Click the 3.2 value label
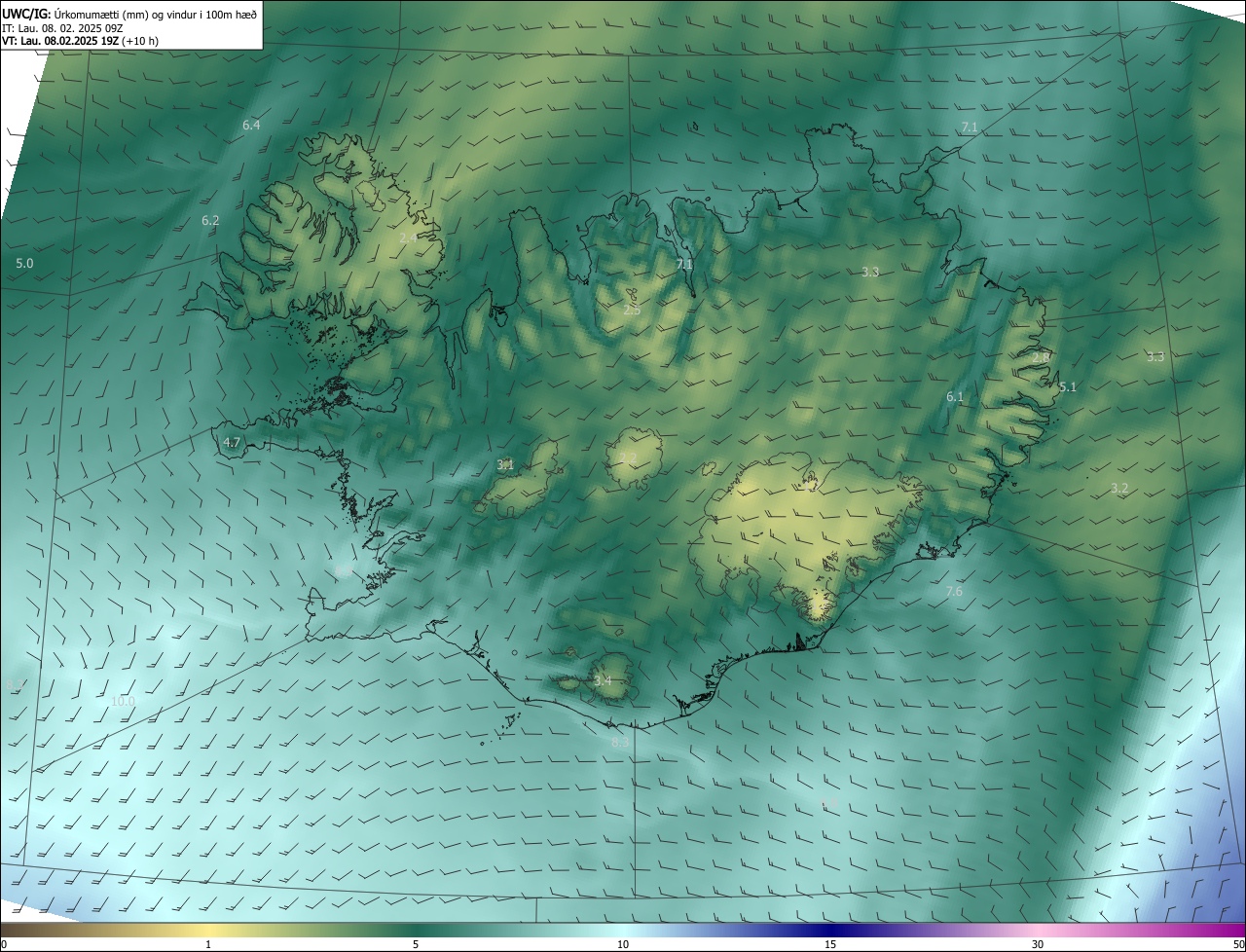 (1119, 489)
